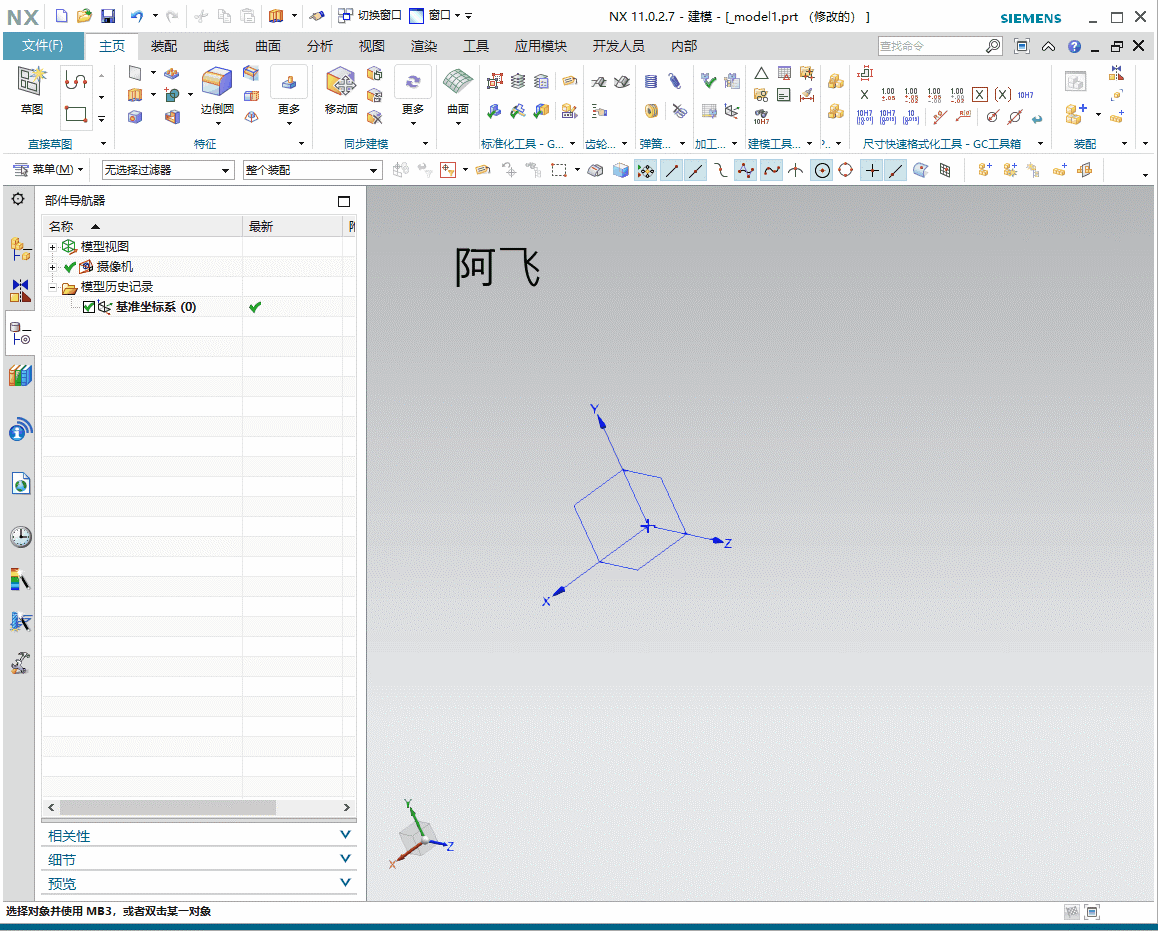This screenshot has width=1158, height=931.
Task: Click the profile curve sketch icon
Action: [x=75, y=79]
